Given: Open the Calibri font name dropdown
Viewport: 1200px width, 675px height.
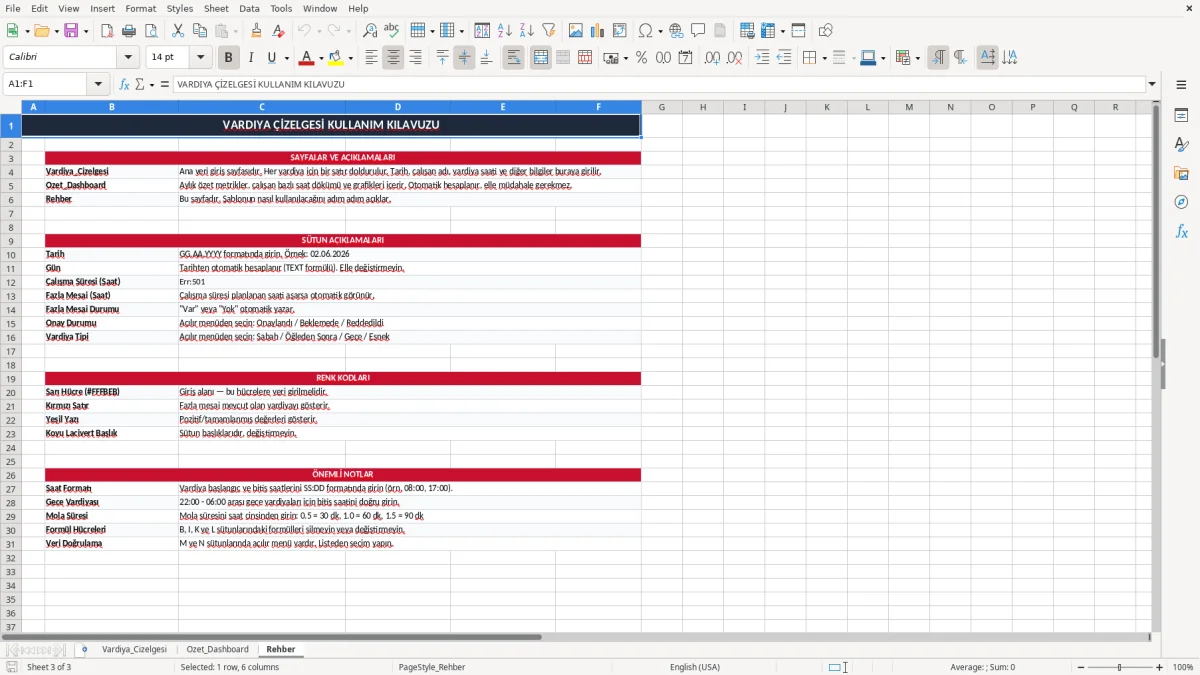Looking at the screenshot, I should 128,58.
